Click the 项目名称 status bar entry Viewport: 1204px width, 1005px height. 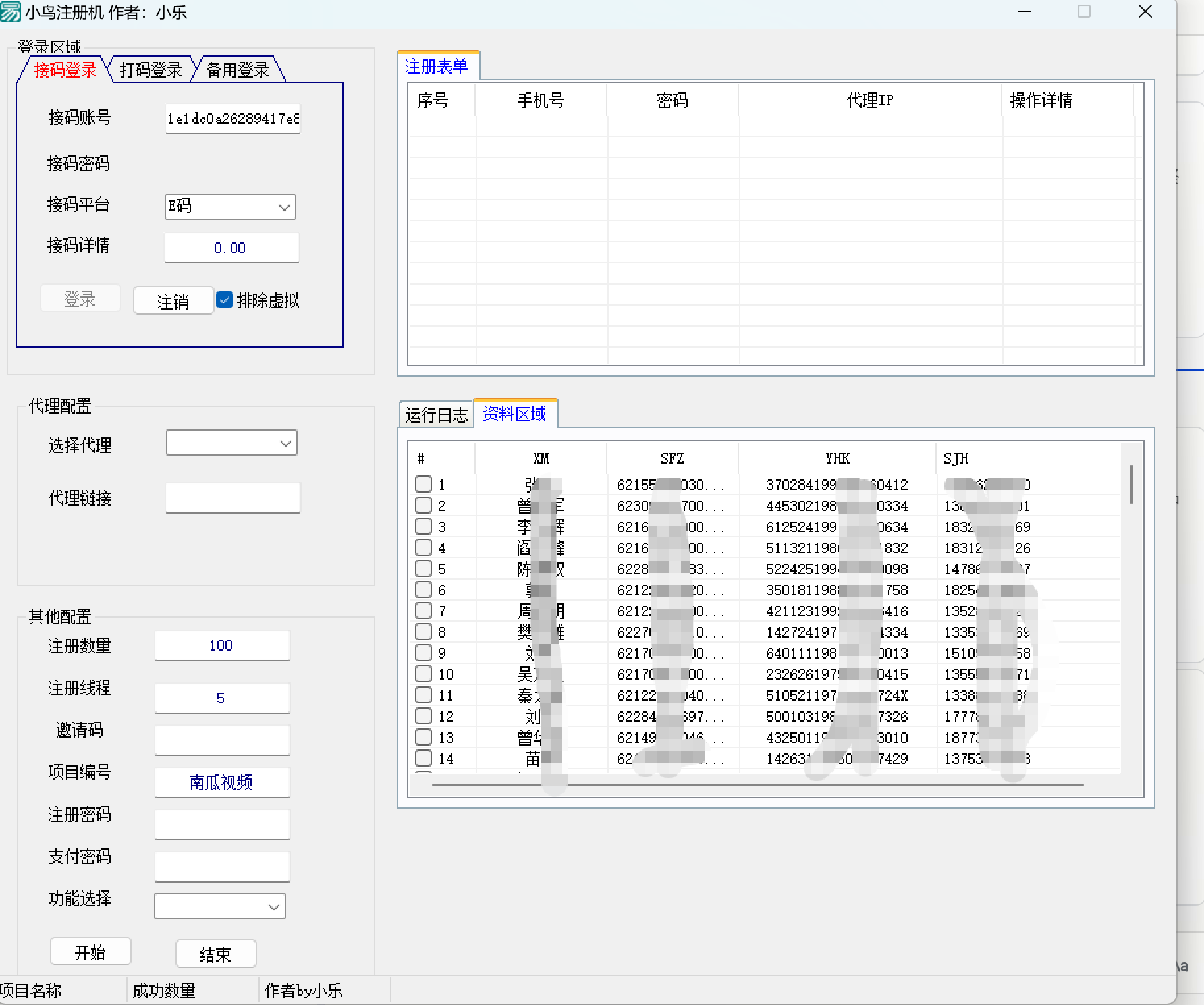pyautogui.click(x=63, y=991)
